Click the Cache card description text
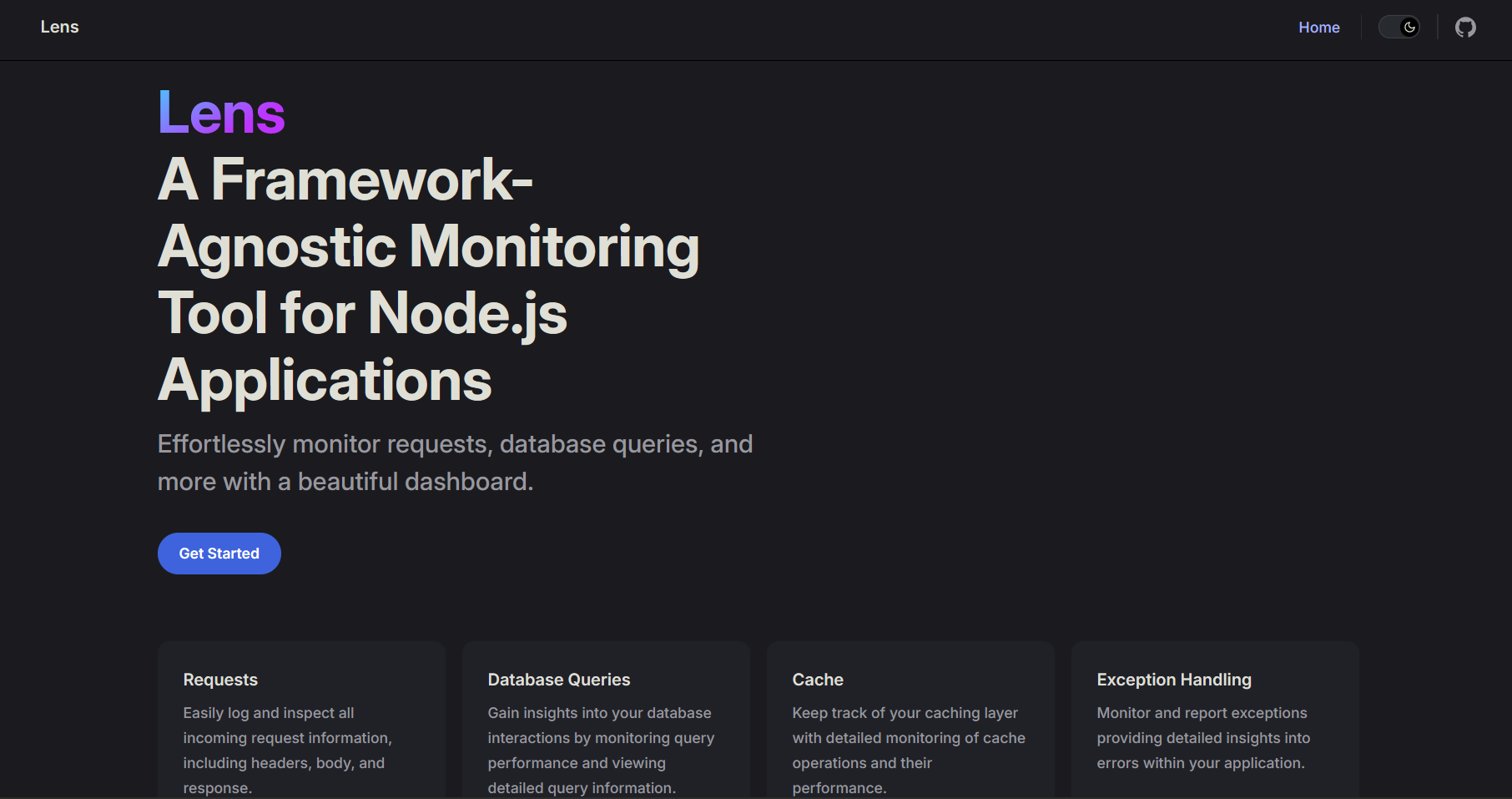Image resolution: width=1512 pixels, height=799 pixels. (908, 750)
